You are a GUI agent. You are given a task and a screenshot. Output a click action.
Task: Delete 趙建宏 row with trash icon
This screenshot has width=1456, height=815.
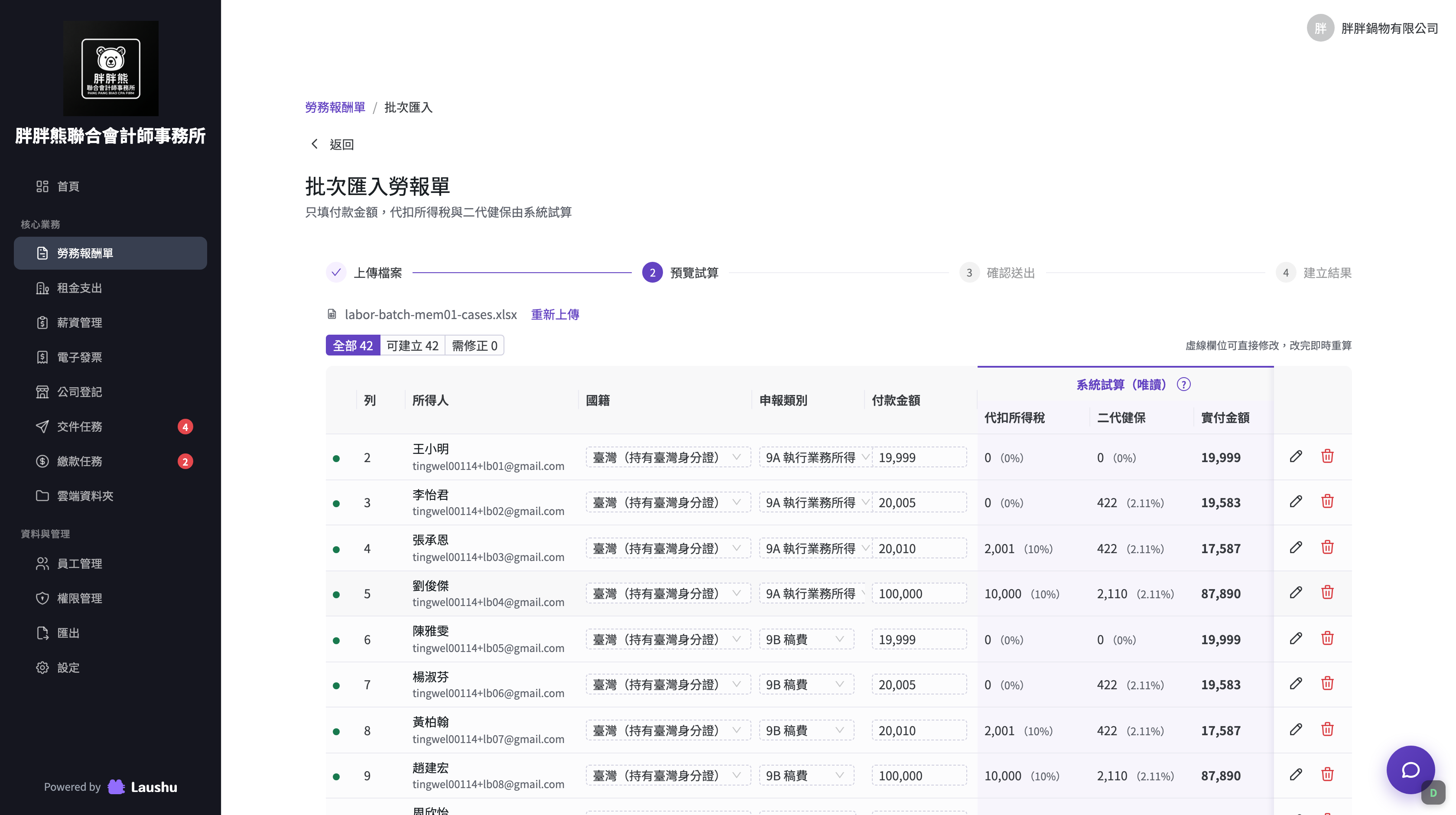click(x=1327, y=775)
